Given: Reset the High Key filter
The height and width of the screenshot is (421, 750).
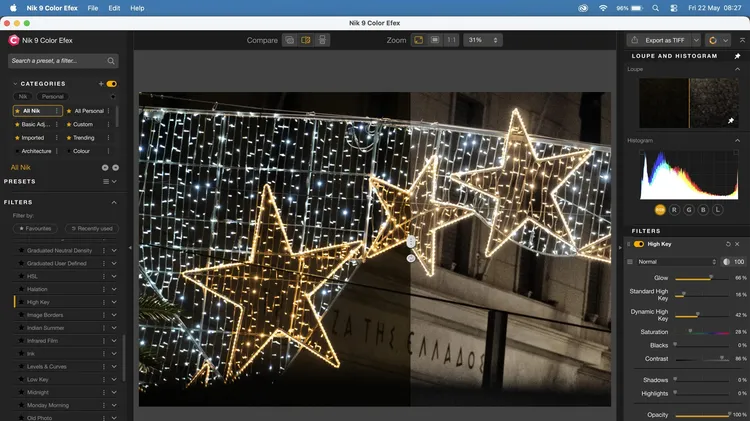Looking at the screenshot, I should [x=728, y=244].
